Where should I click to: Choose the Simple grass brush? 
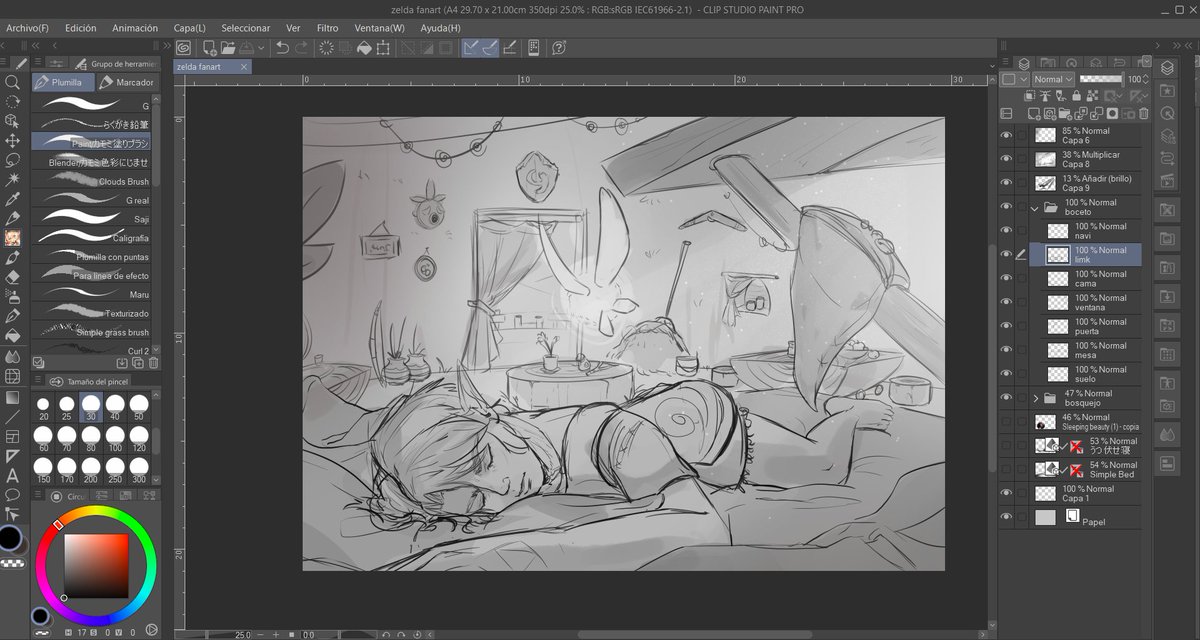tap(91, 332)
